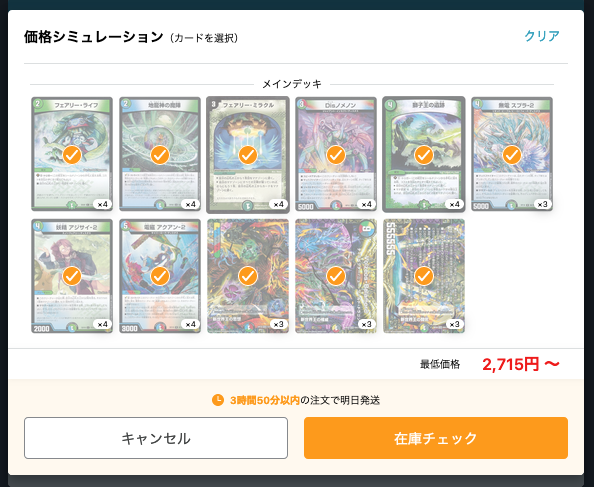Uncheck the 電龍 アクアン-2 card
The width and height of the screenshot is (594, 487).
160,276
